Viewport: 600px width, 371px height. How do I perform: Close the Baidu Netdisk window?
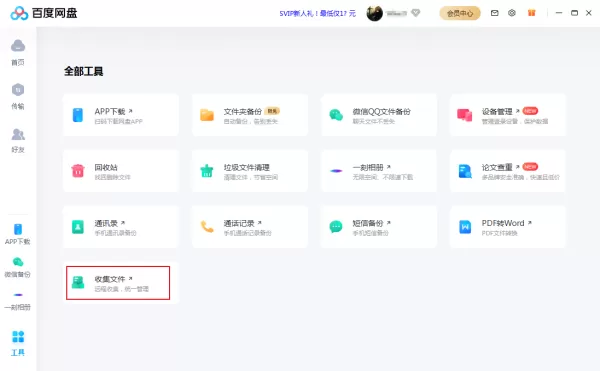[x=589, y=13]
